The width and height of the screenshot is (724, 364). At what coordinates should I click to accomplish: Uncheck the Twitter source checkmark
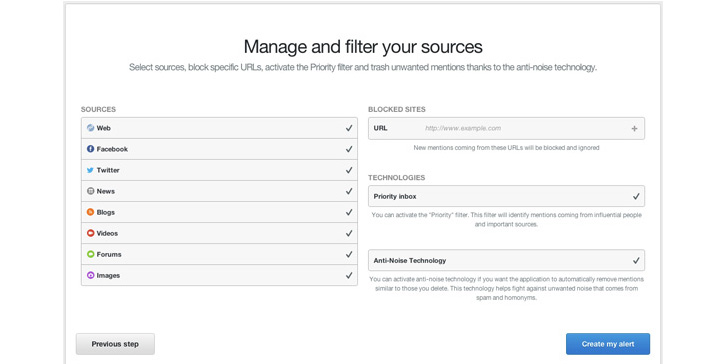pos(349,170)
